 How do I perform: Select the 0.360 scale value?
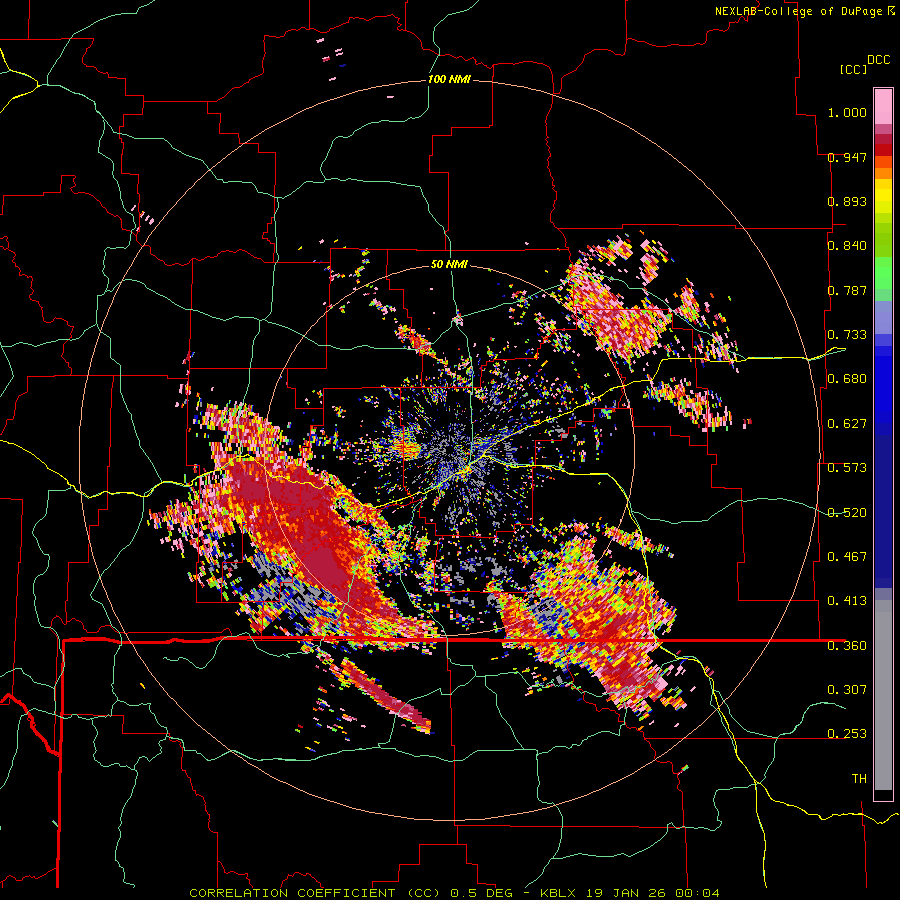tap(847, 646)
